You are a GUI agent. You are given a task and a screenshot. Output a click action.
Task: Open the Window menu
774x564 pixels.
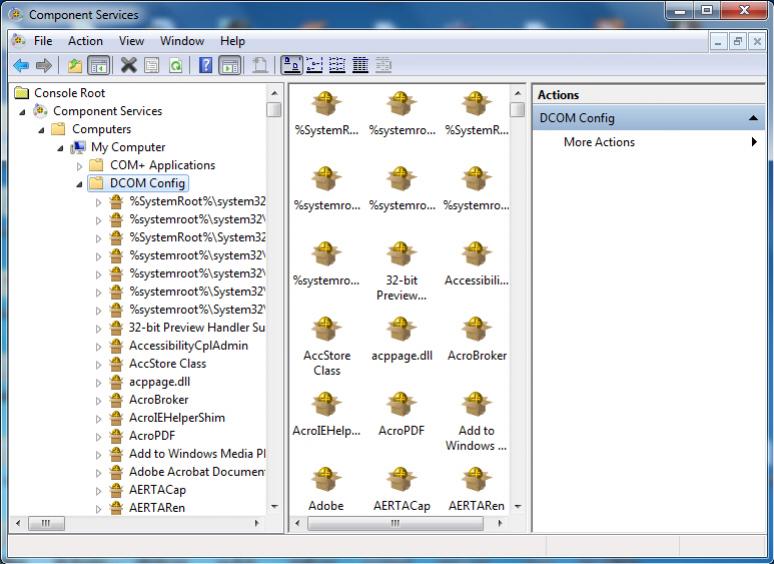182,41
